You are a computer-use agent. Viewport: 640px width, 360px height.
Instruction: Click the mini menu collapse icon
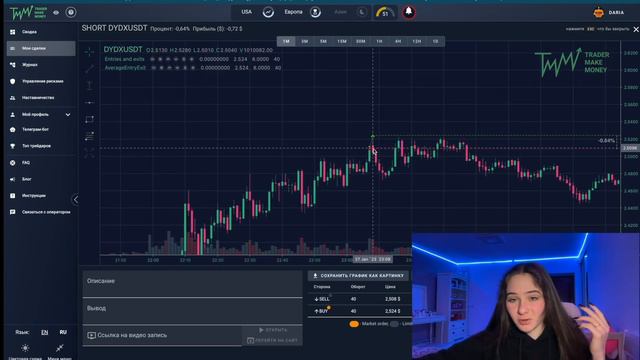[x=60, y=348]
